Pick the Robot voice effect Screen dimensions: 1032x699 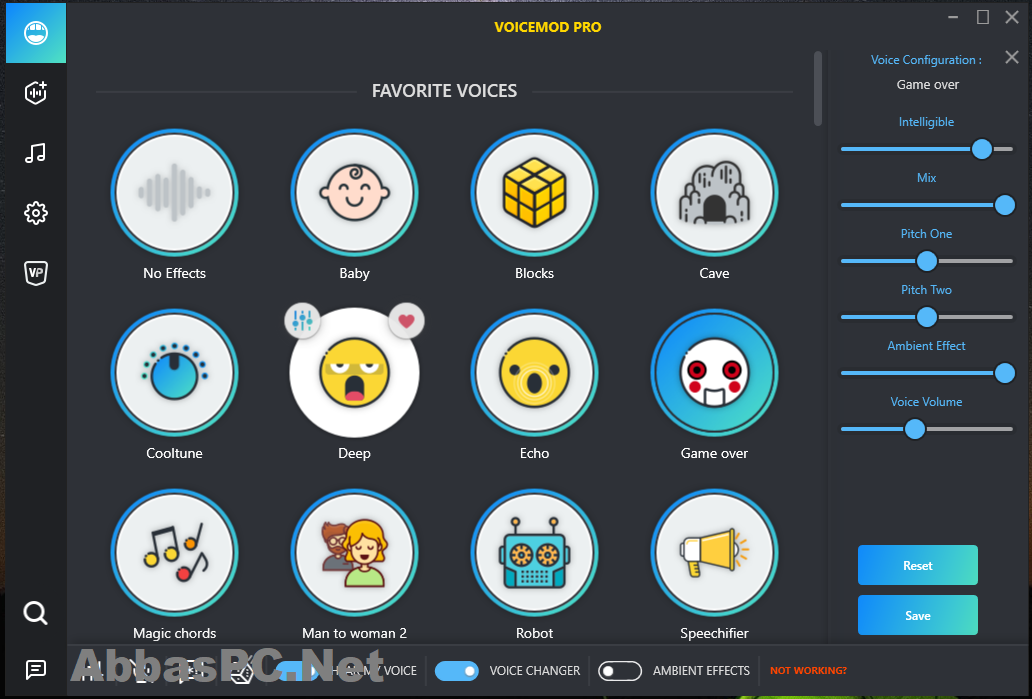[x=534, y=553]
